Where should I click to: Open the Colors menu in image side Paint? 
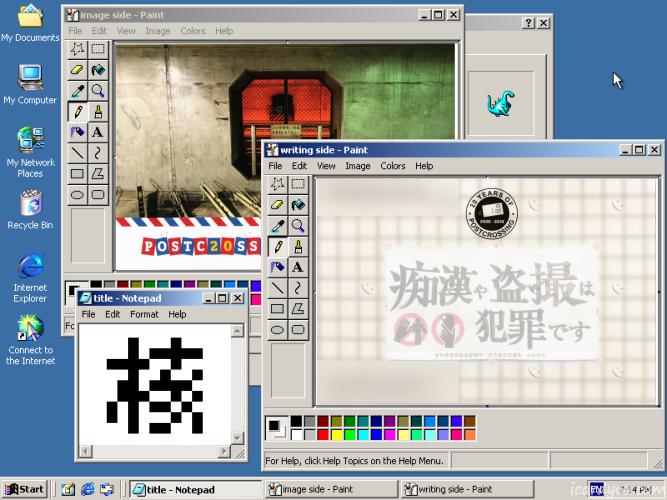pyautogui.click(x=193, y=31)
